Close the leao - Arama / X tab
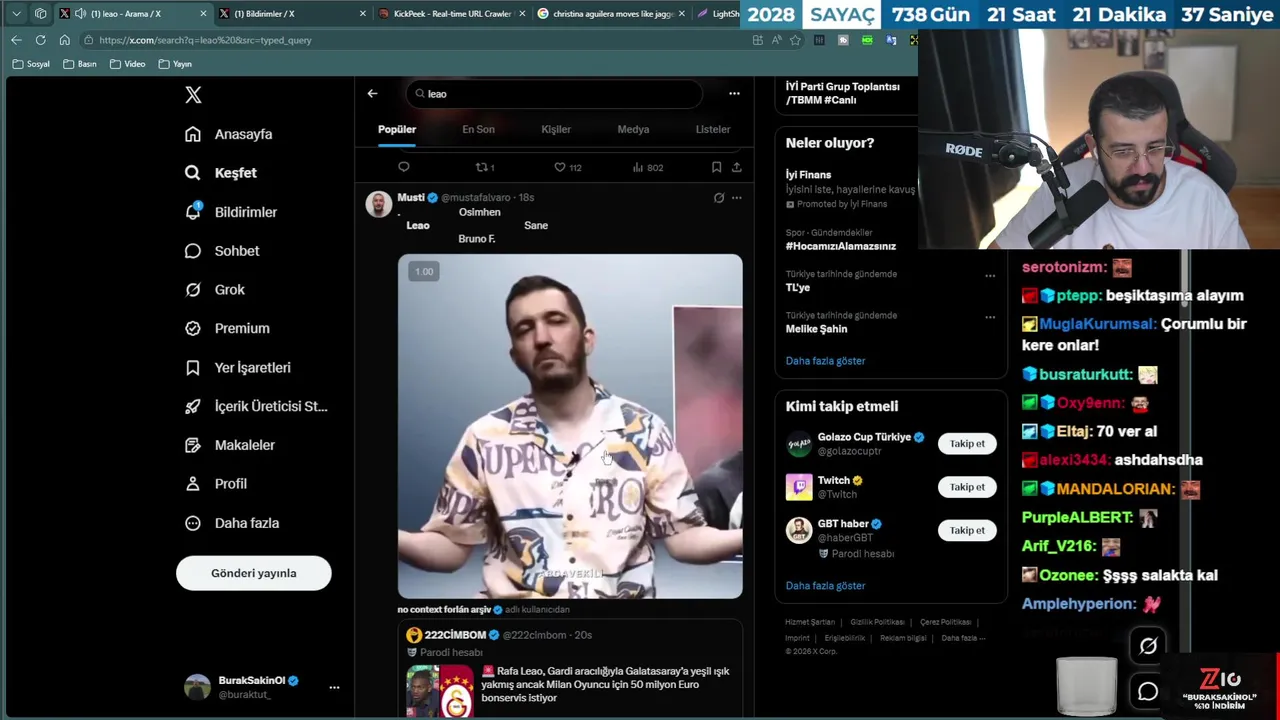 [x=204, y=14]
